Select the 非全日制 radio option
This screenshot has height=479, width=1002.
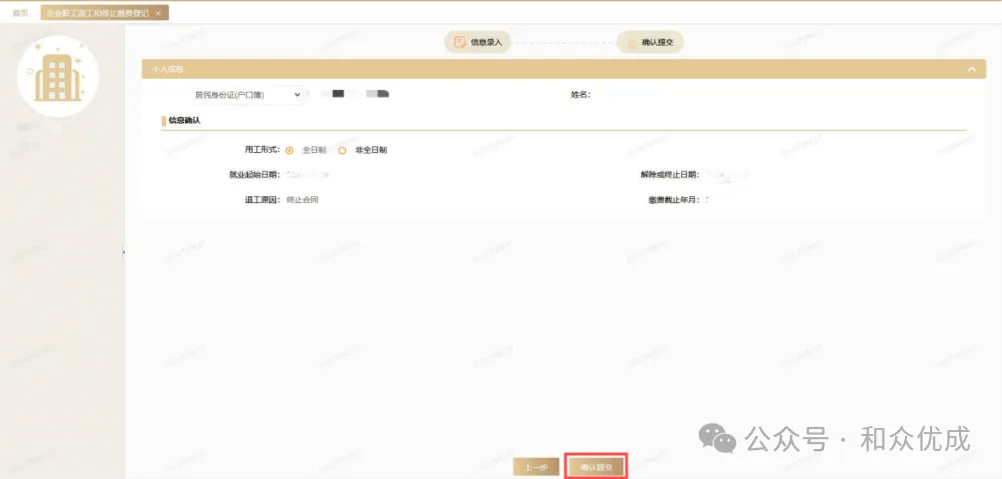342,151
